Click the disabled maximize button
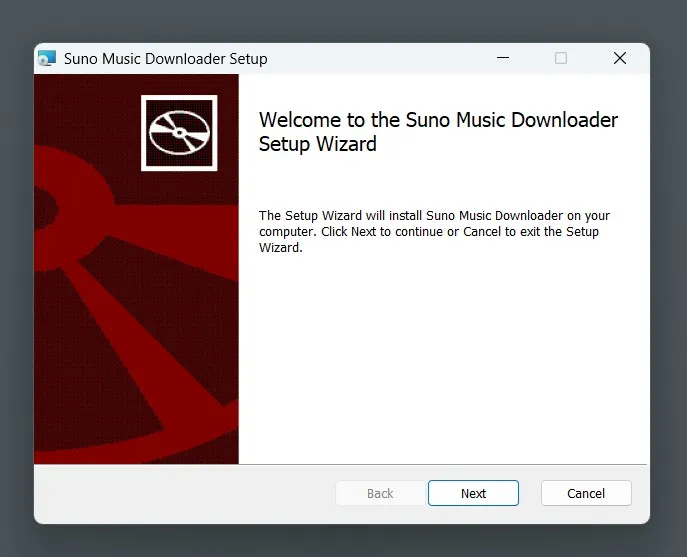The image size is (687, 557). (561, 58)
